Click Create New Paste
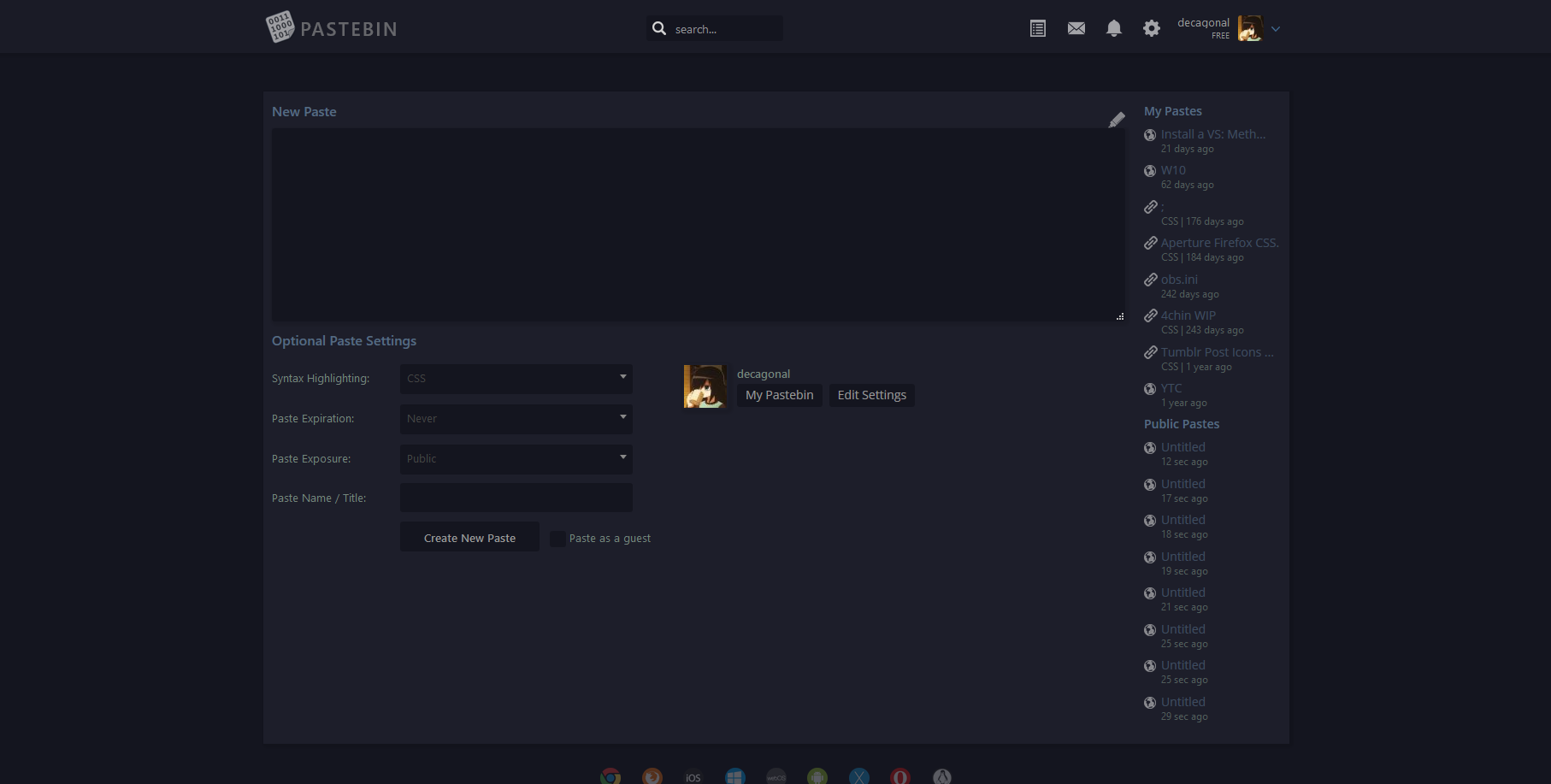Viewport: 1551px width, 784px height. [469, 537]
